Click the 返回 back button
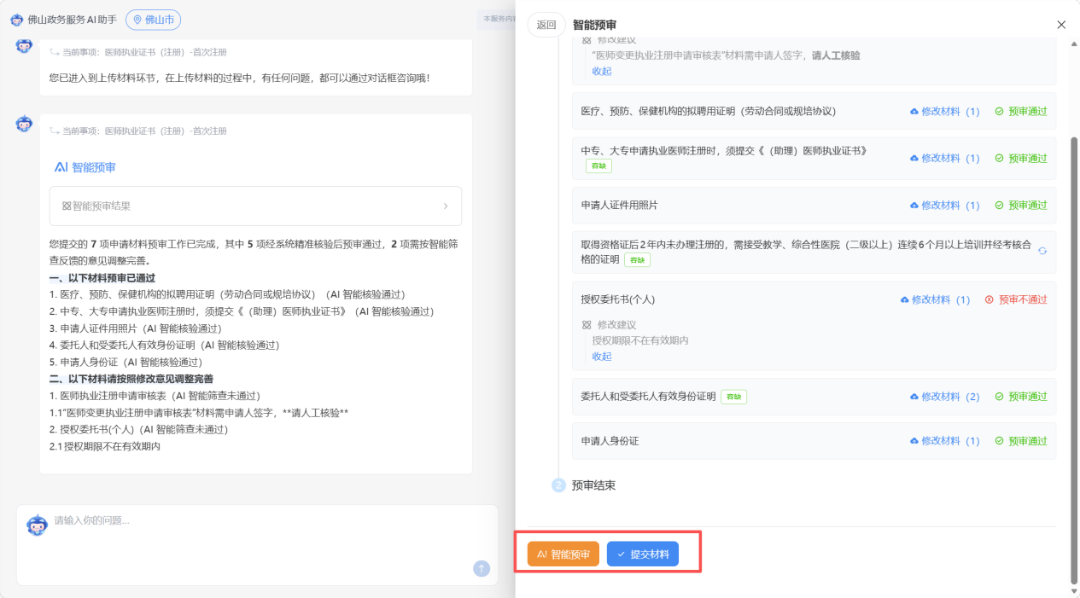 click(x=546, y=25)
